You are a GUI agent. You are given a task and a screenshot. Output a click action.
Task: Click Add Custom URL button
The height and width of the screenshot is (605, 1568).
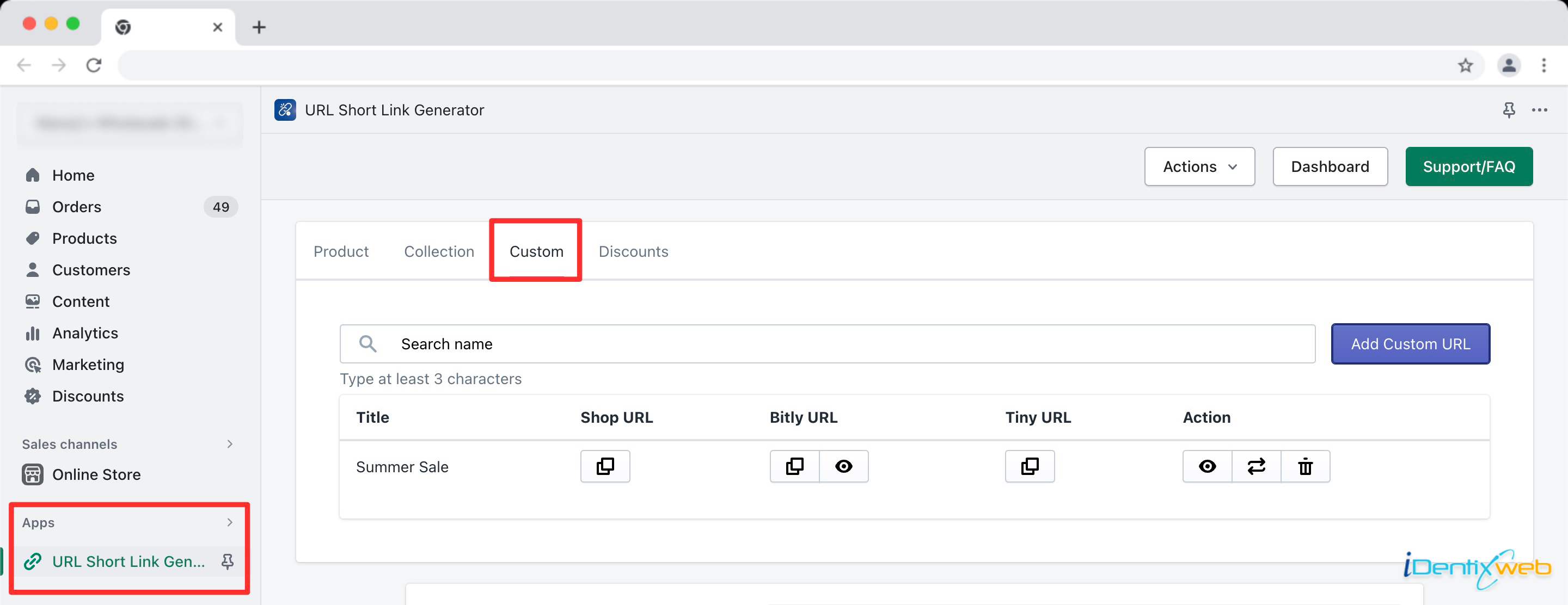pyautogui.click(x=1410, y=344)
